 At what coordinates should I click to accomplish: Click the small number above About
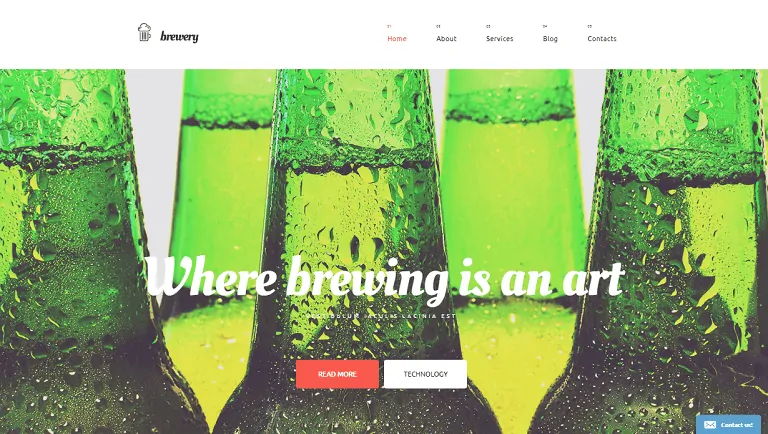(438, 26)
